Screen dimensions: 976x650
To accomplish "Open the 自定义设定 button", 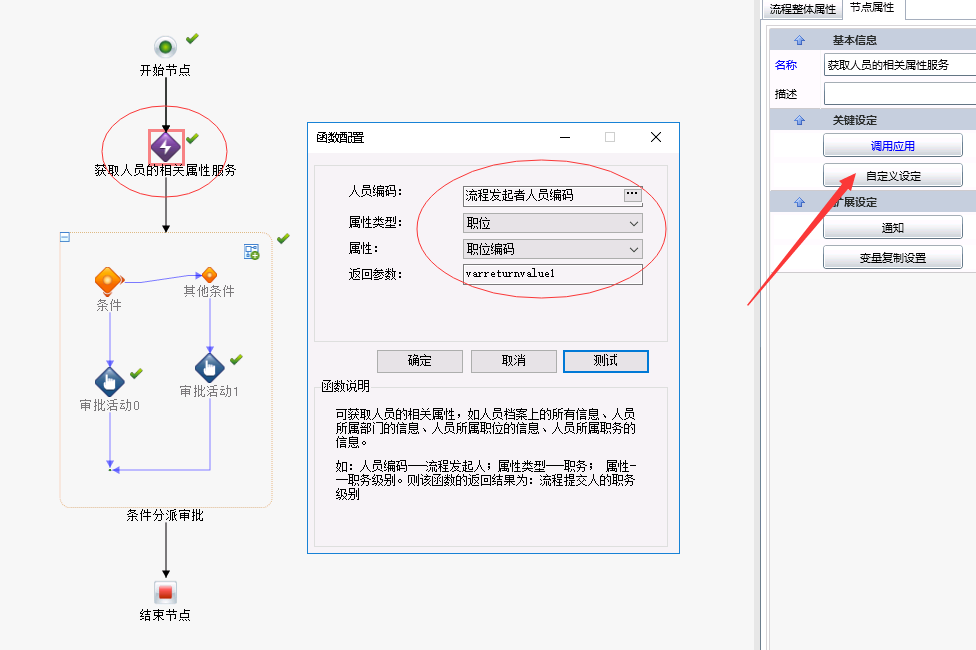I will (893, 176).
